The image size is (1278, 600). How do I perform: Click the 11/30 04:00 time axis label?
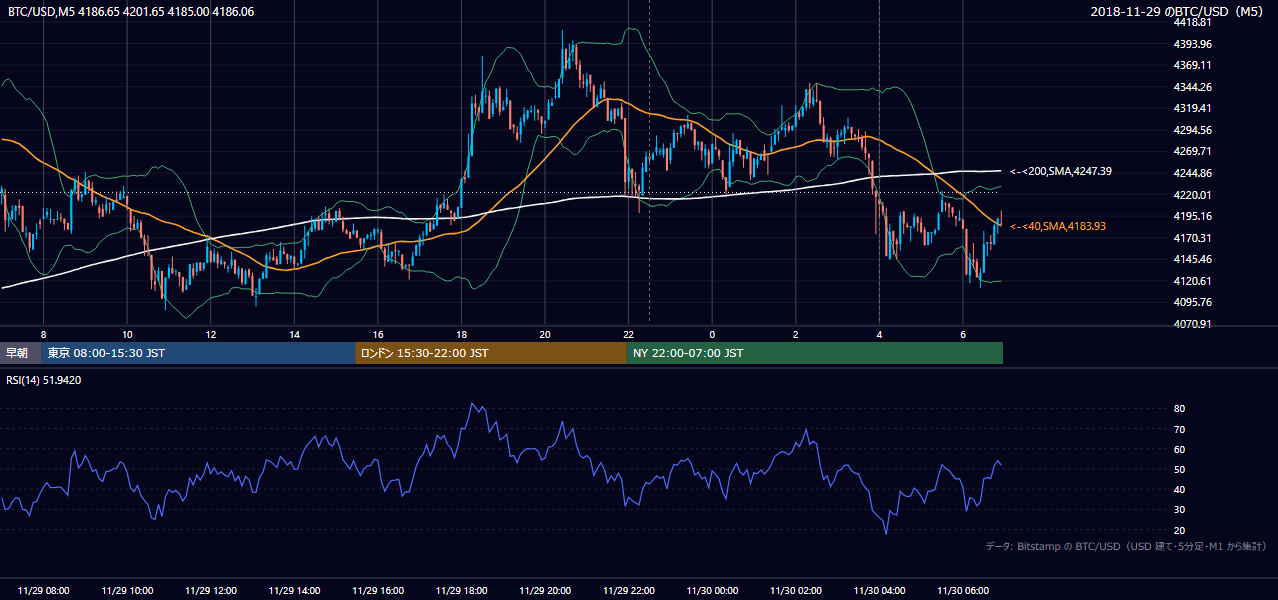(x=879, y=591)
